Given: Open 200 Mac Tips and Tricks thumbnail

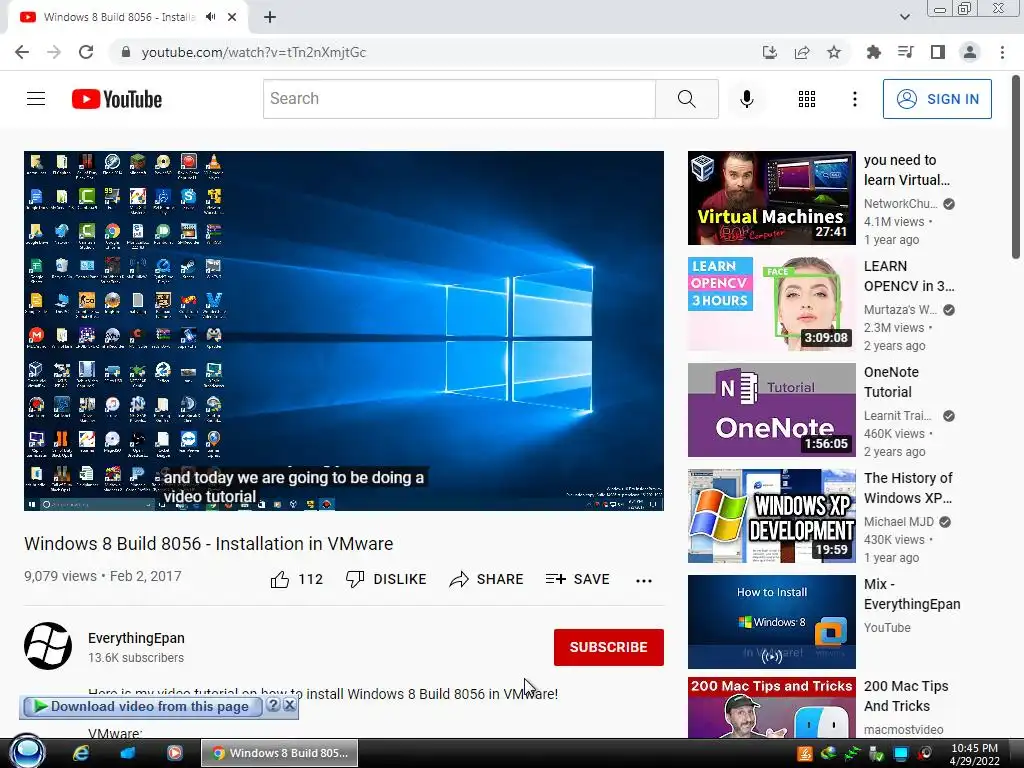Looking at the screenshot, I should pos(771,708).
